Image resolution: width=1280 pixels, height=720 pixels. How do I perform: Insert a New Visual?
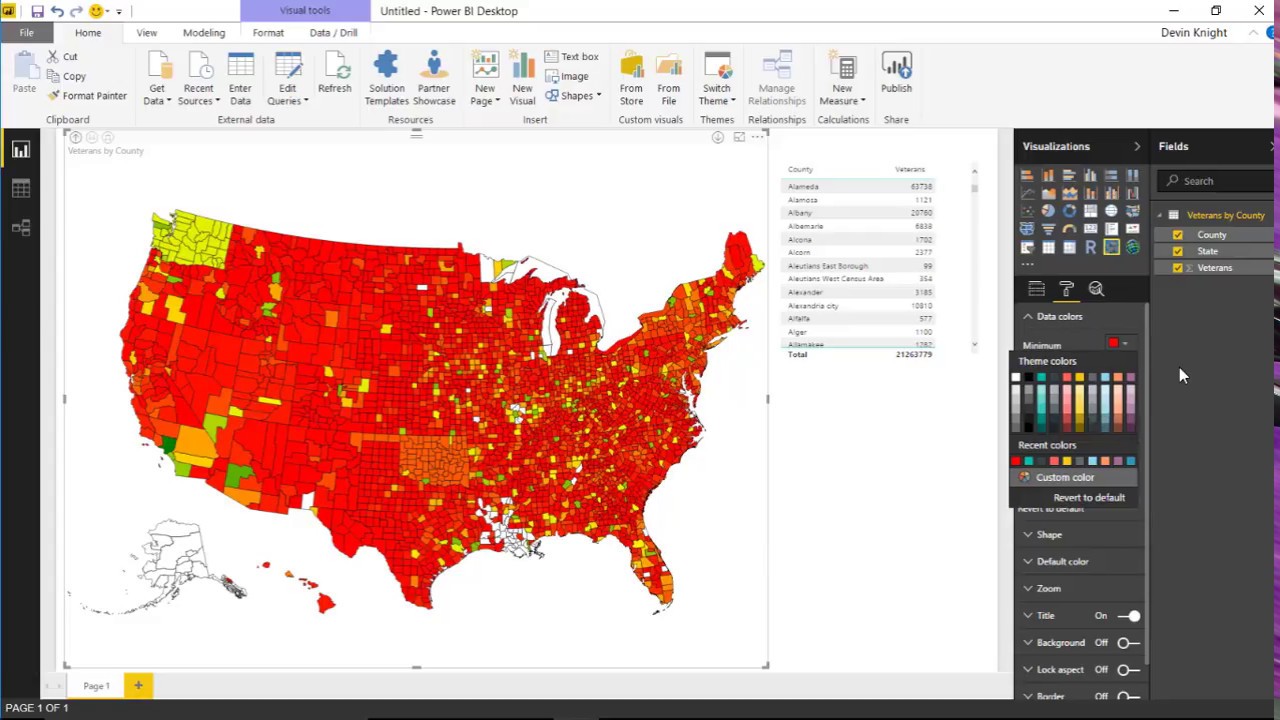(x=522, y=78)
